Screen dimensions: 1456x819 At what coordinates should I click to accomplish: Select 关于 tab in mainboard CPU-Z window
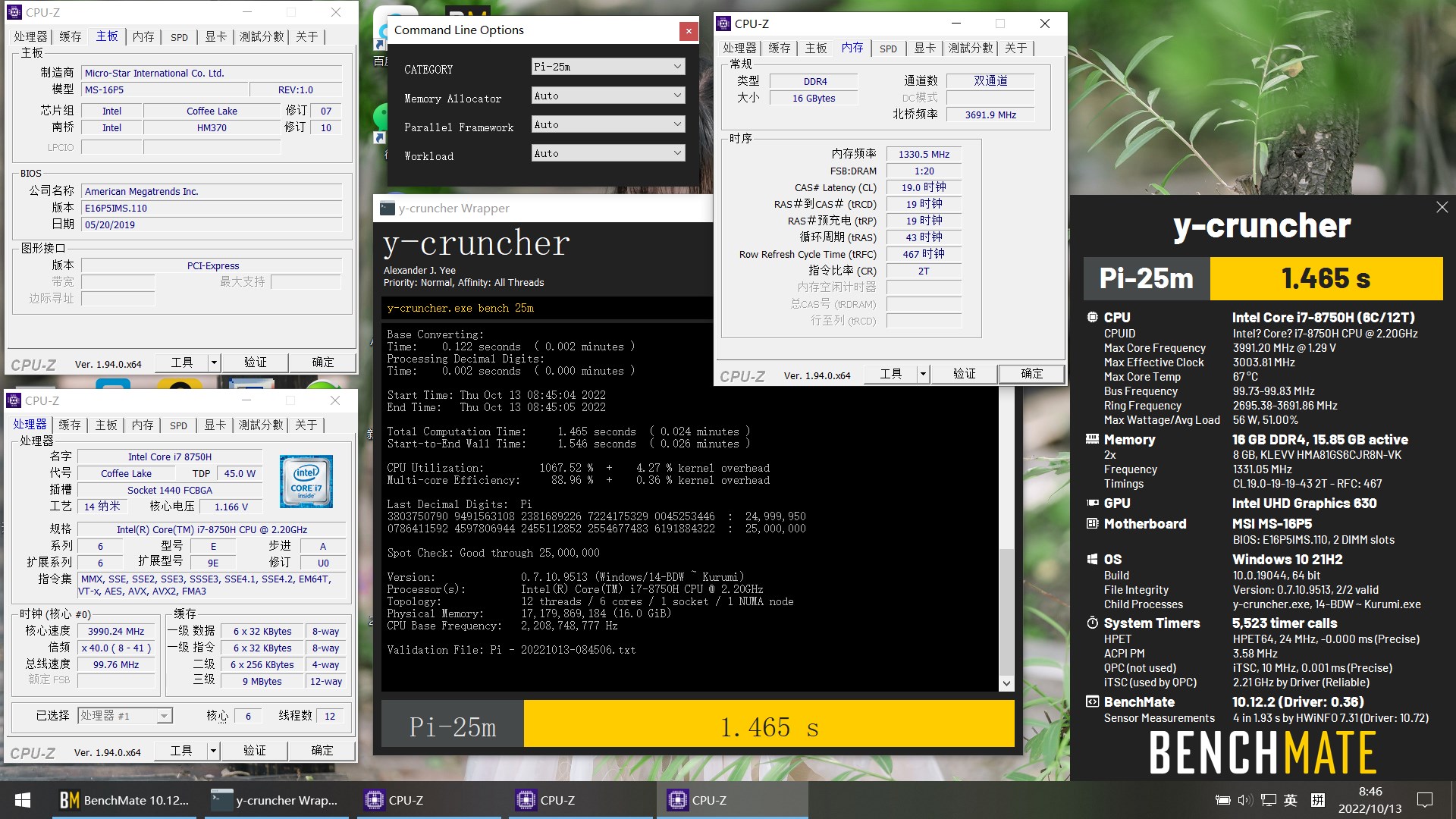pyautogui.click(x=307, y=36)
